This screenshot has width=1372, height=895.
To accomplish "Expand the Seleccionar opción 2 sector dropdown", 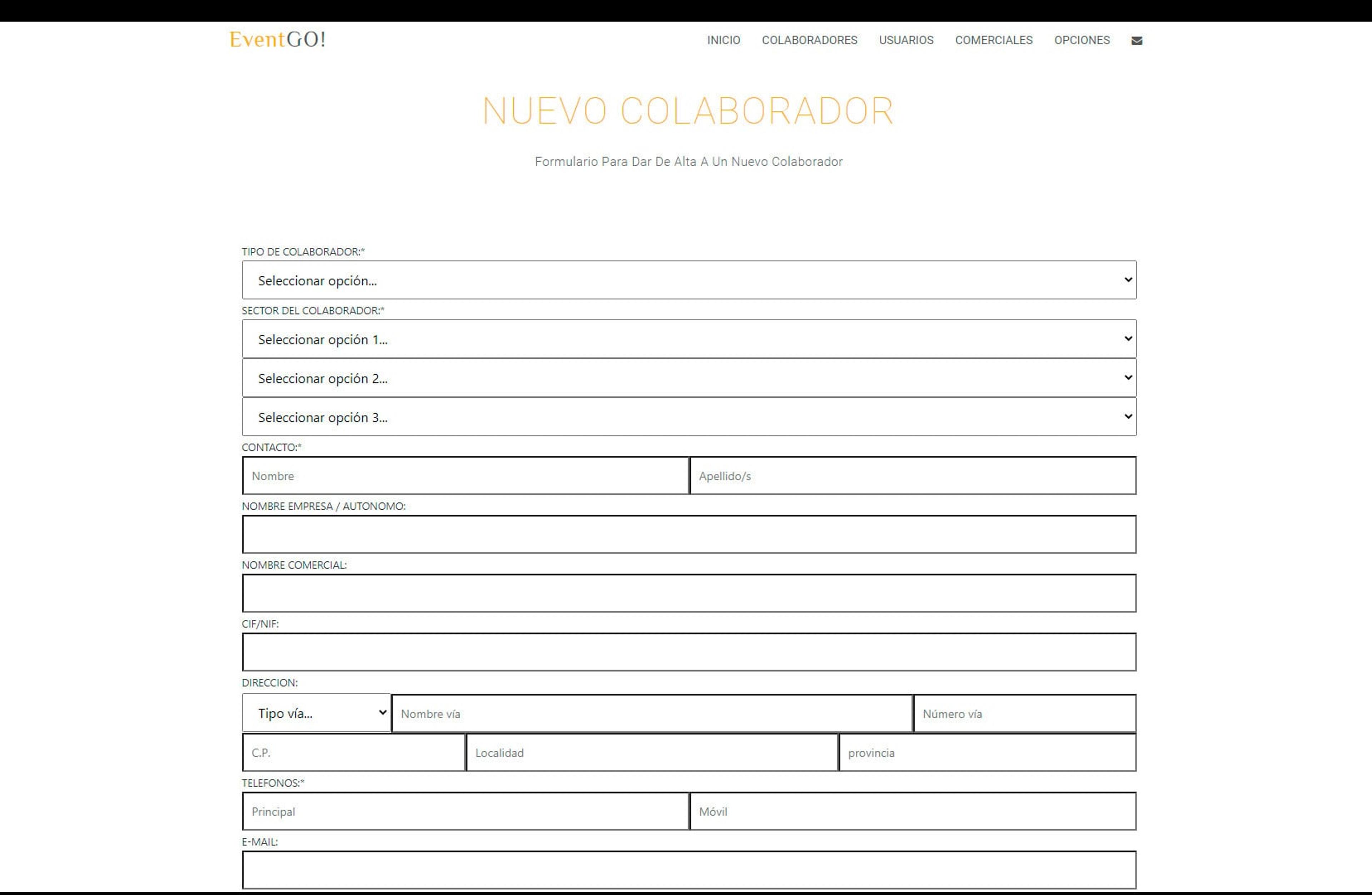I will 689,378.
